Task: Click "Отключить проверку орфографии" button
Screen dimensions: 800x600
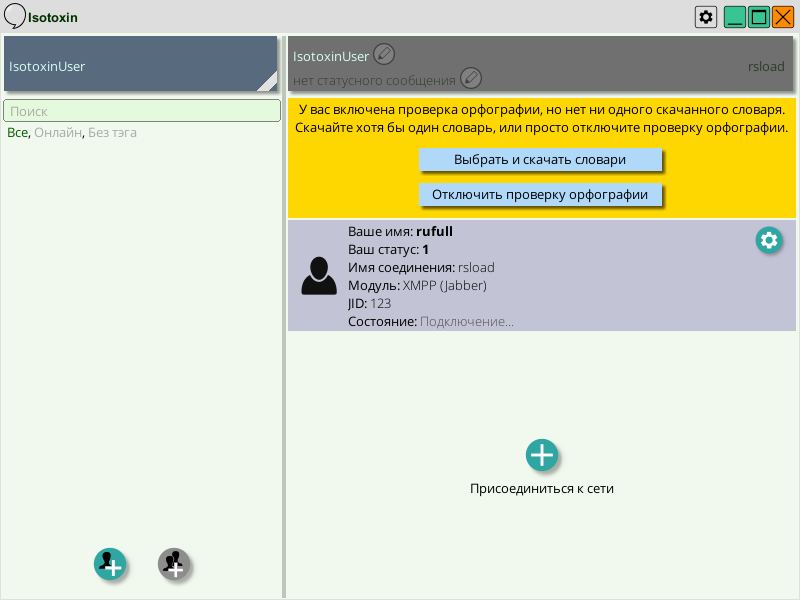Action: tap(540, 194)
